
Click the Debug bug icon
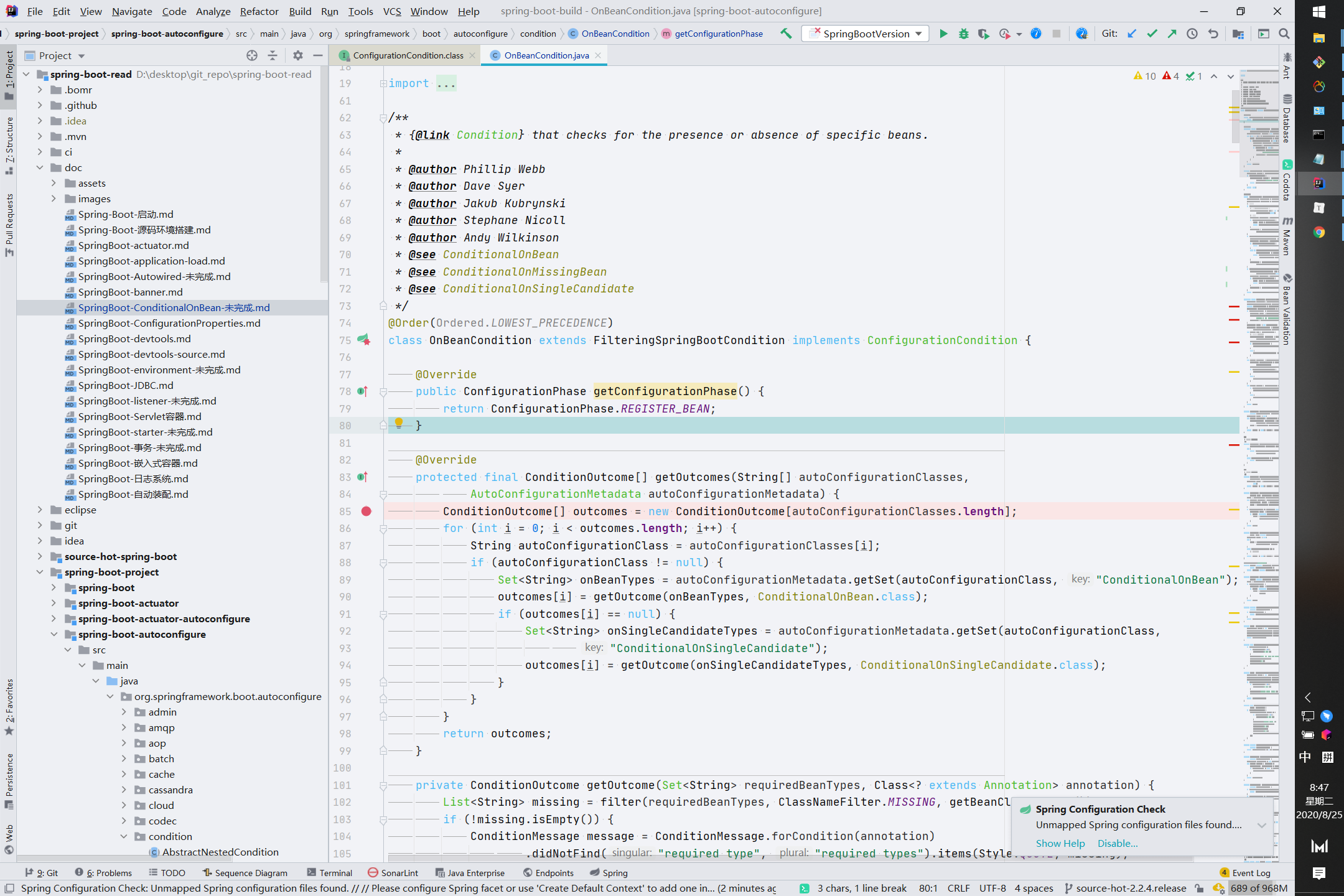pyautogui.click(x=963, y=34)
